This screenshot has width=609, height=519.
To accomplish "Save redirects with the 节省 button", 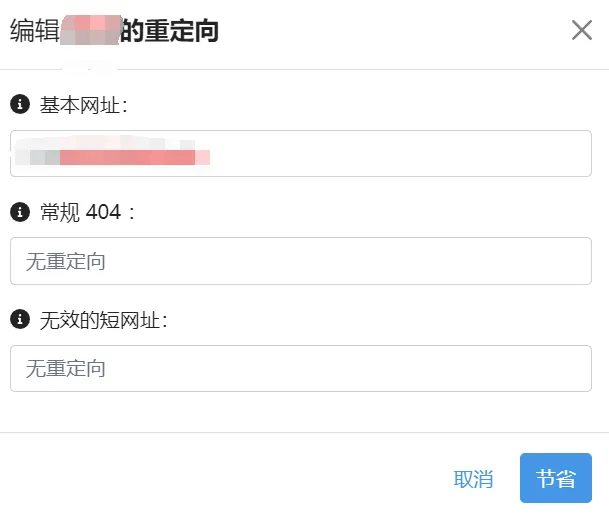I will click(x=555, y=478).
